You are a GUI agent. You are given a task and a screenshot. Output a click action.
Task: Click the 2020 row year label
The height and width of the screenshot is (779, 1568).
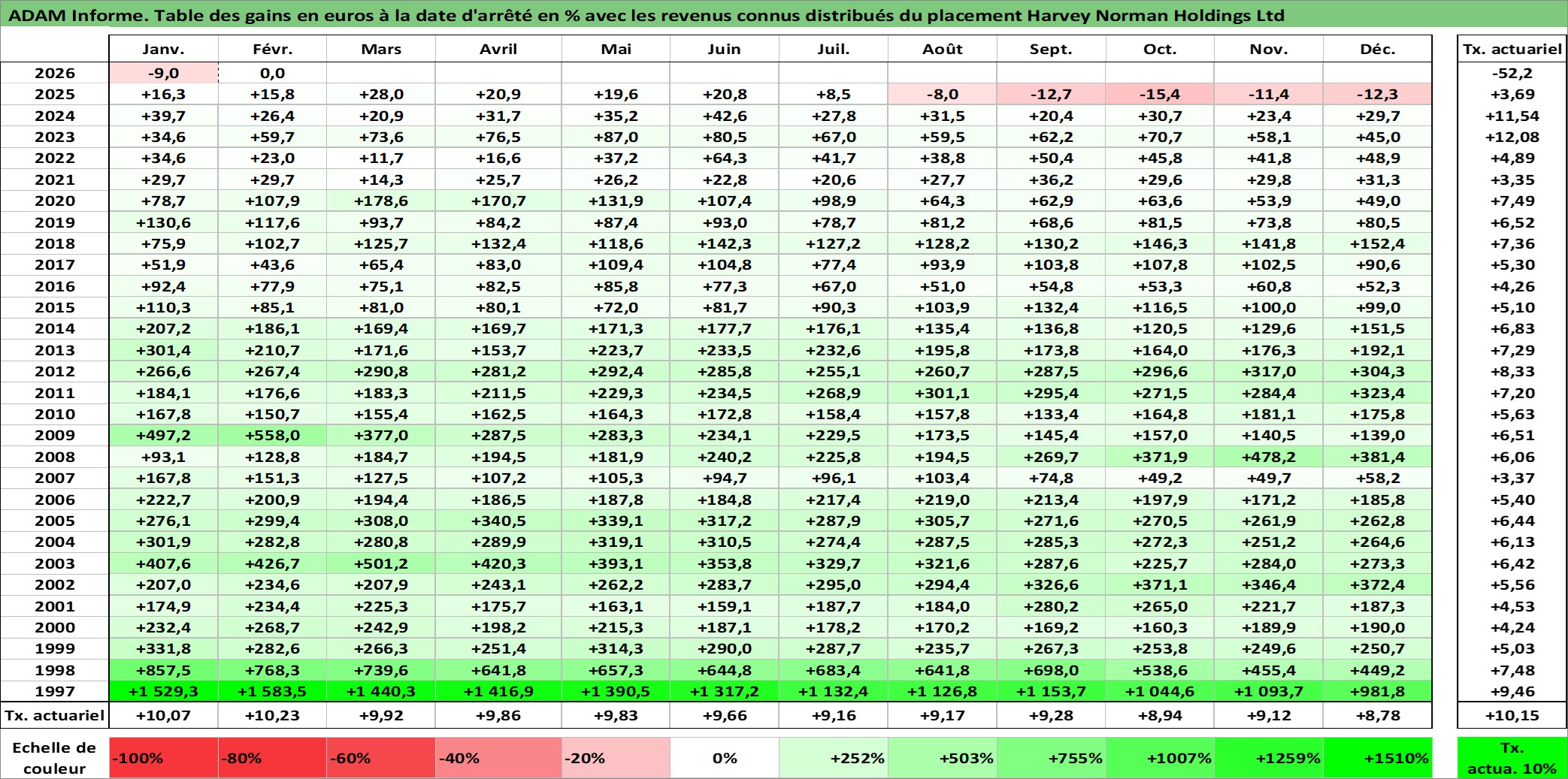[54, 201]
